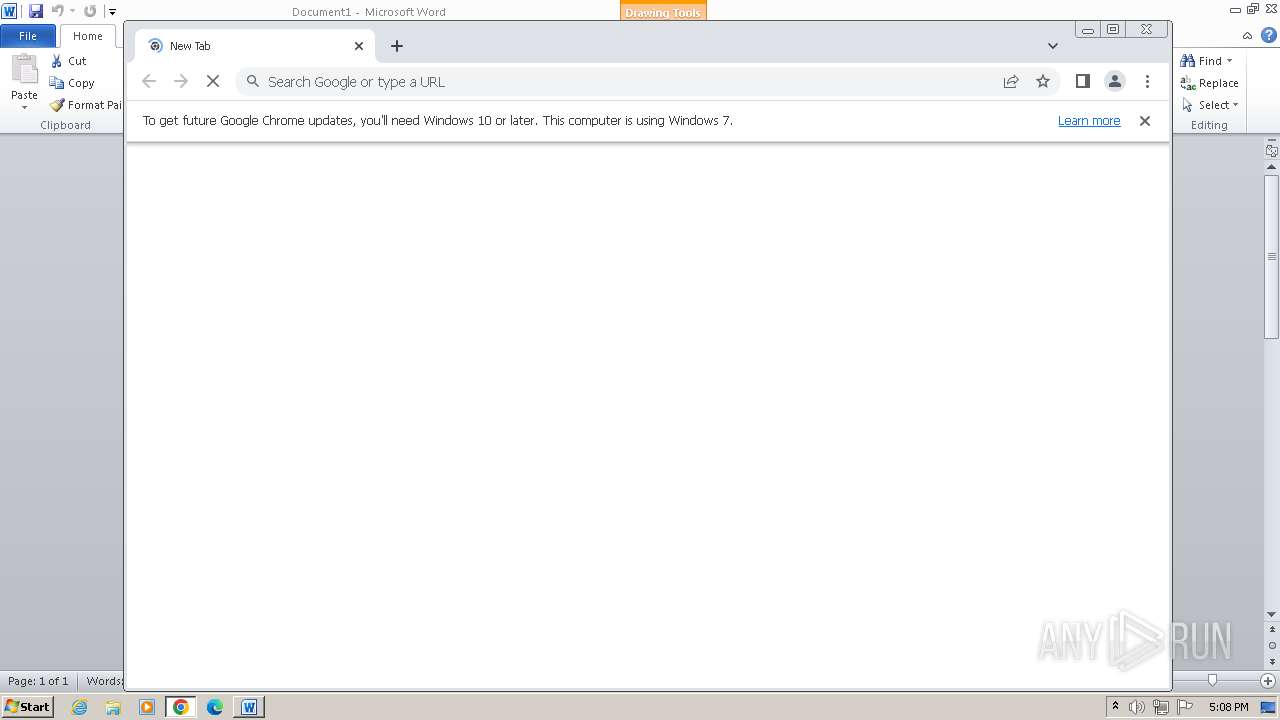This screenshot has height=720, width=1280.
Task: Open Chrome side panel icon
Action: pos(1082,82)
